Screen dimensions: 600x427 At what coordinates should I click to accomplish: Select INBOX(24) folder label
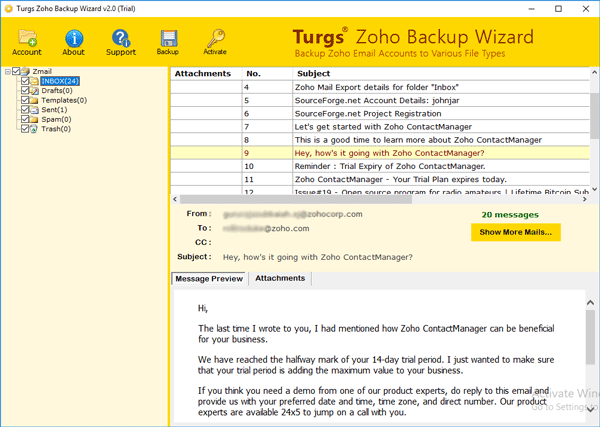60,81
